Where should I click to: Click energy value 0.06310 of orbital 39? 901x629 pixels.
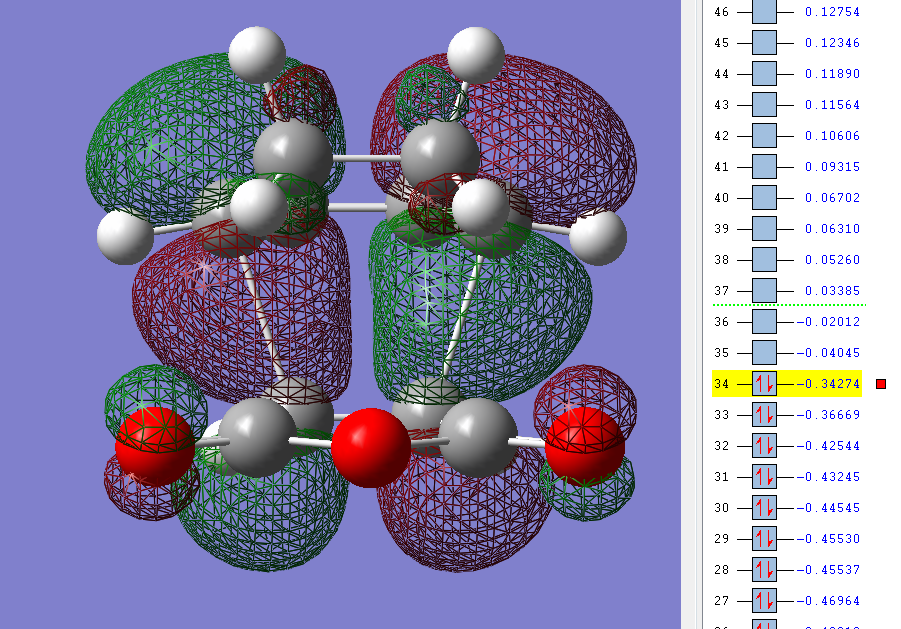[x=832, y=229]
